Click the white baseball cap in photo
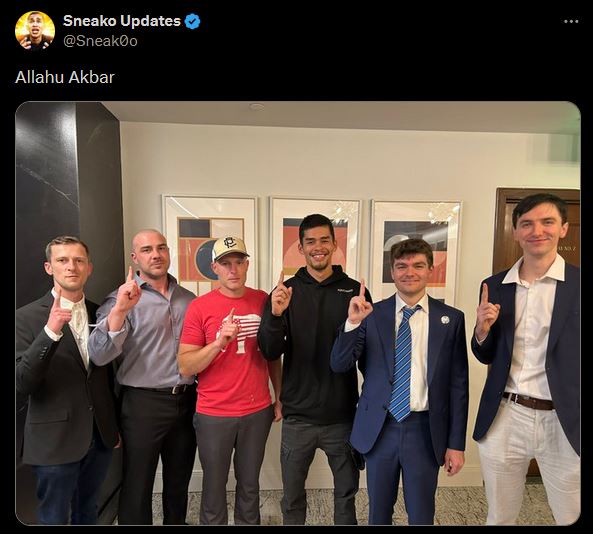This screenshot has width=593, height=534. pyautogui.click(x=229, y=248)
